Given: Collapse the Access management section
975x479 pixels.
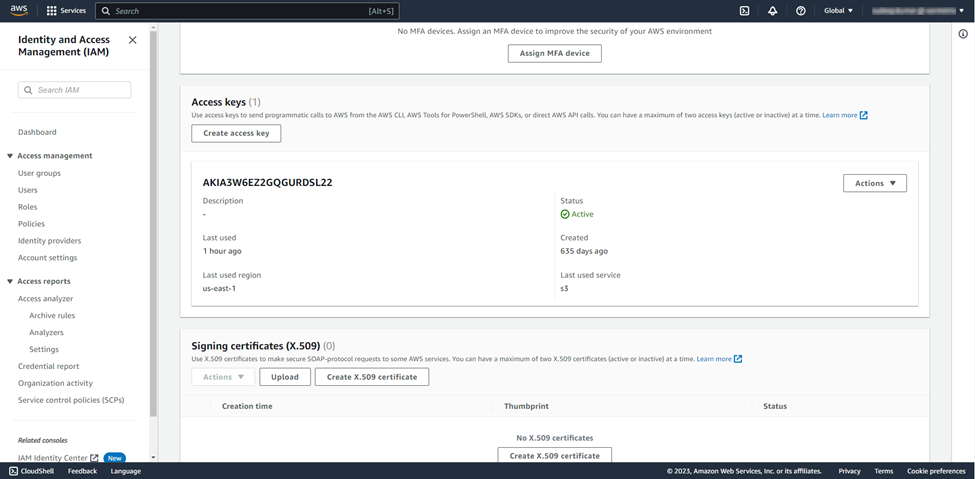Looking at the screenshot, I should point(10,156).
